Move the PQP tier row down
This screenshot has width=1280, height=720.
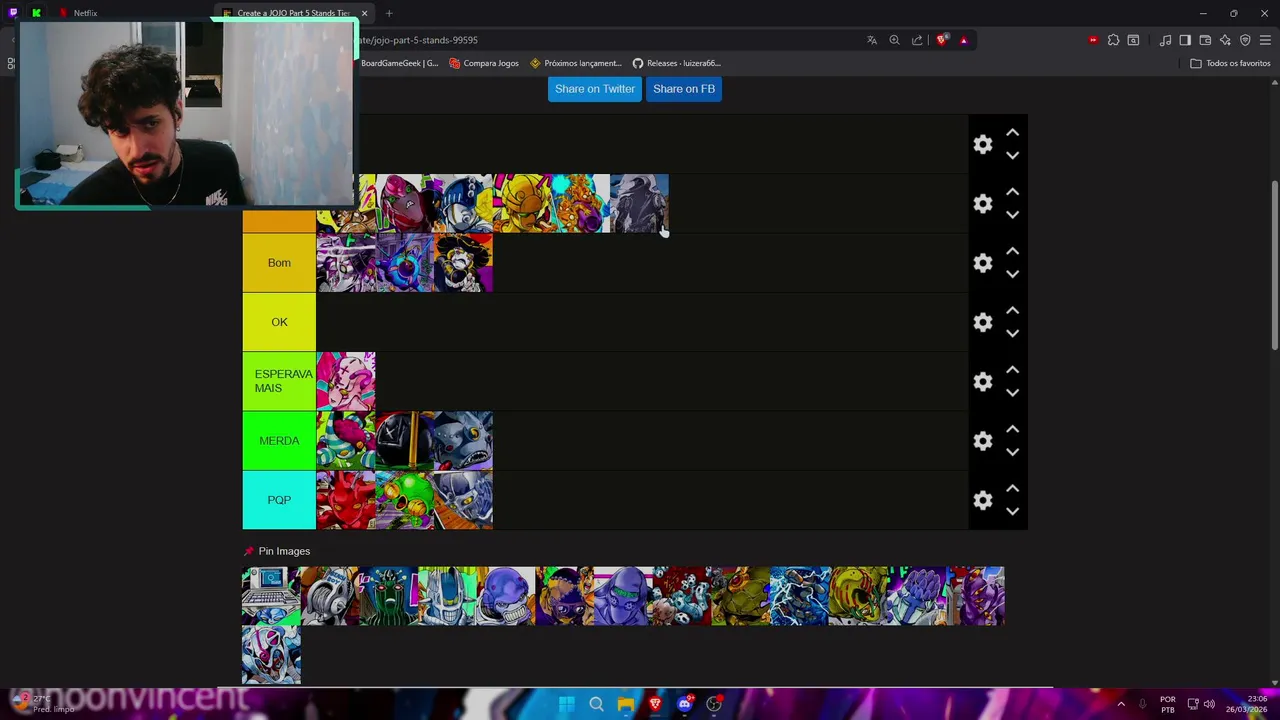(x=1012, y=511)
